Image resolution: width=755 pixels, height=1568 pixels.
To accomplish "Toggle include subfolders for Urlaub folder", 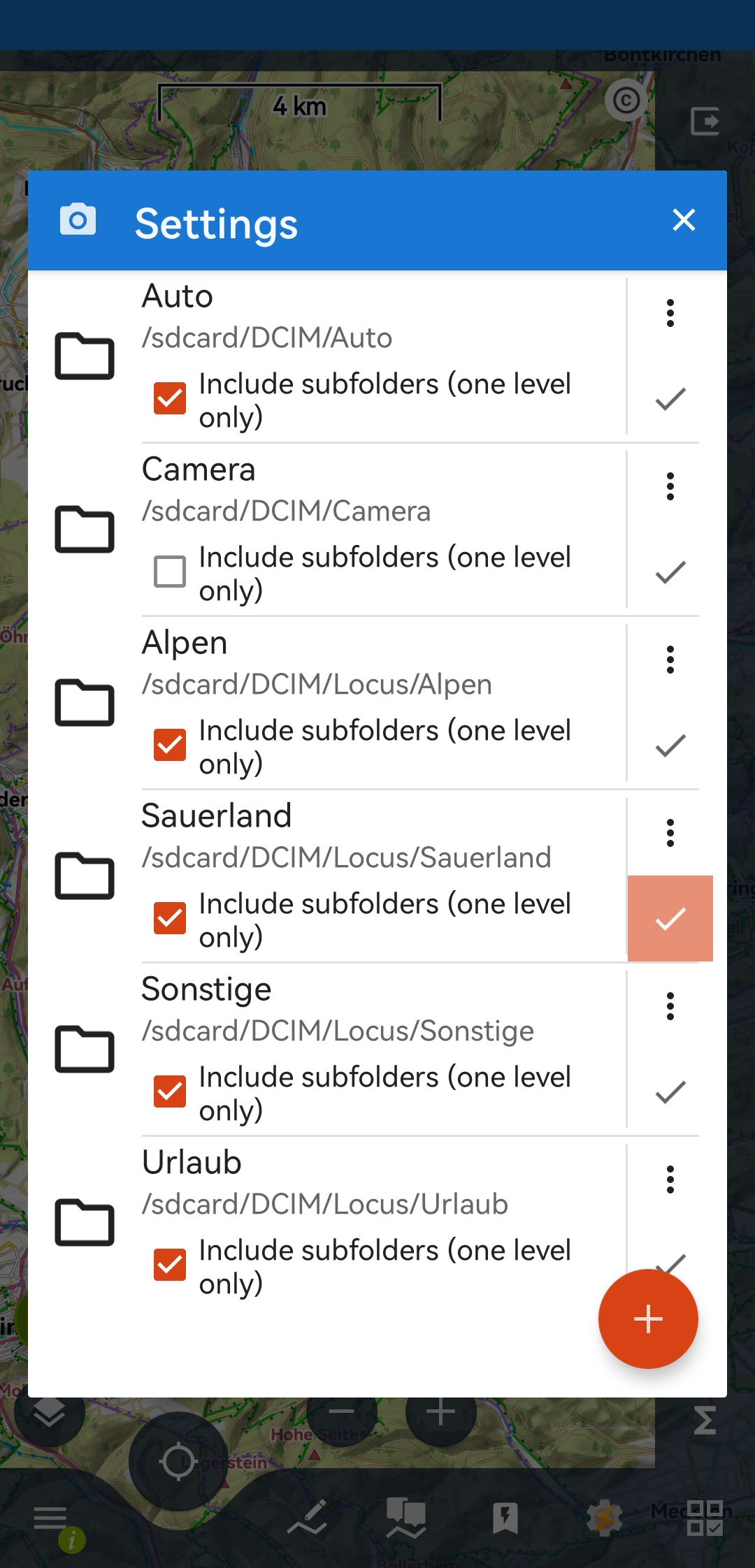I will [x=170, y=1265].
